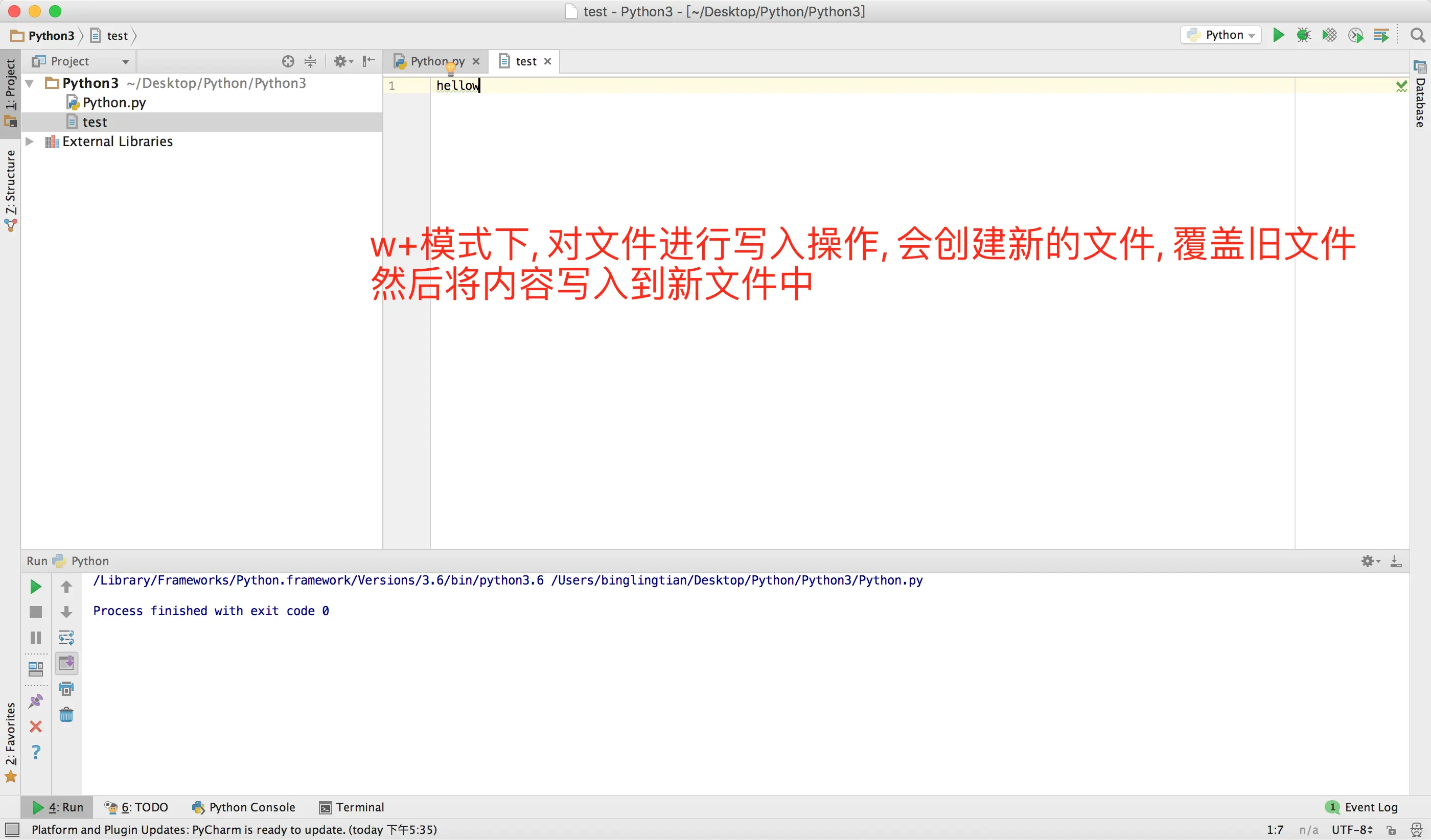
Task: Open the Terminal tool window tab
Action: [x=352, y=807]
